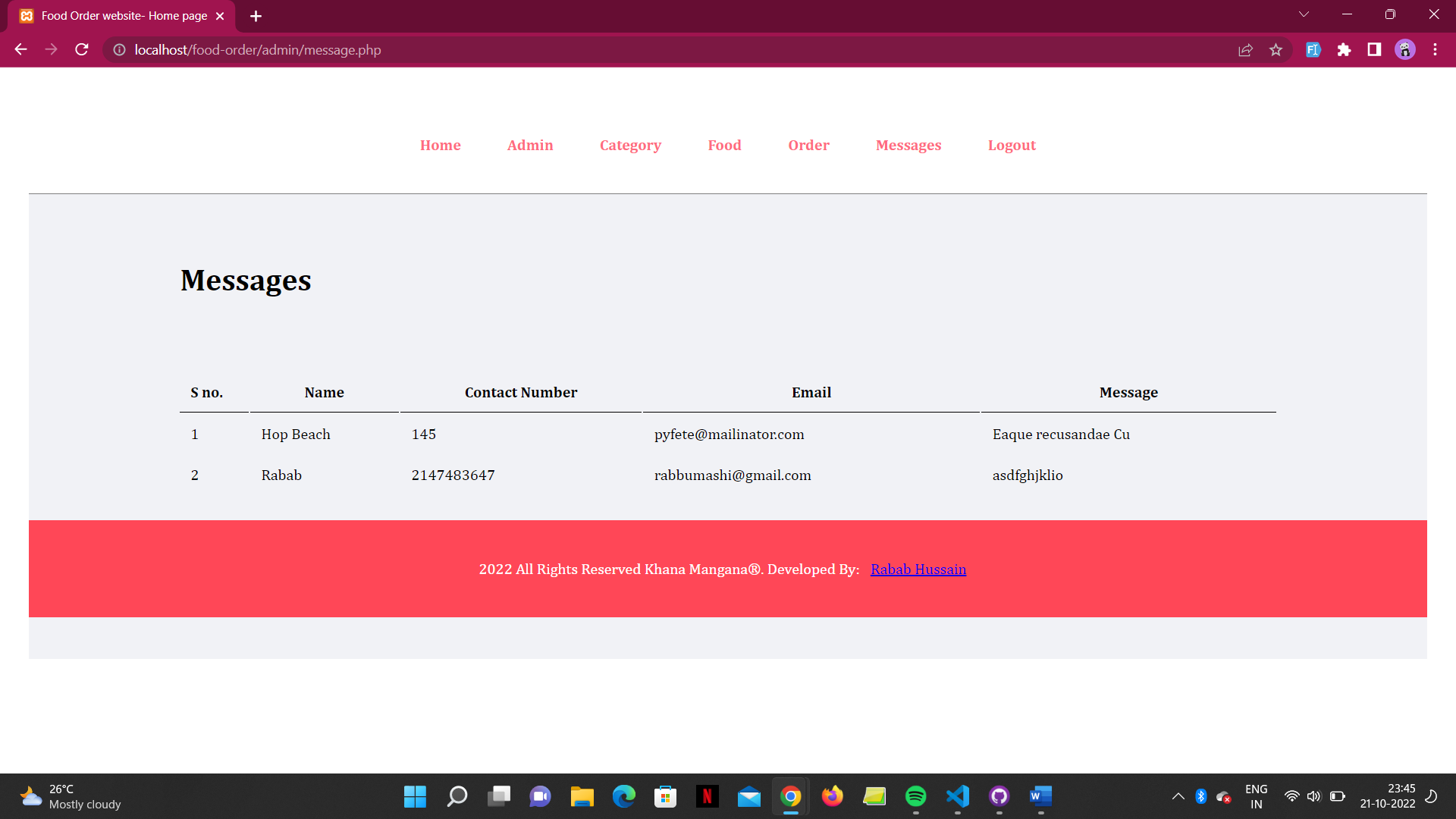Reload the message.php page
The height and width of the screenshot is (819, 1456).
[x=81, y=49]
